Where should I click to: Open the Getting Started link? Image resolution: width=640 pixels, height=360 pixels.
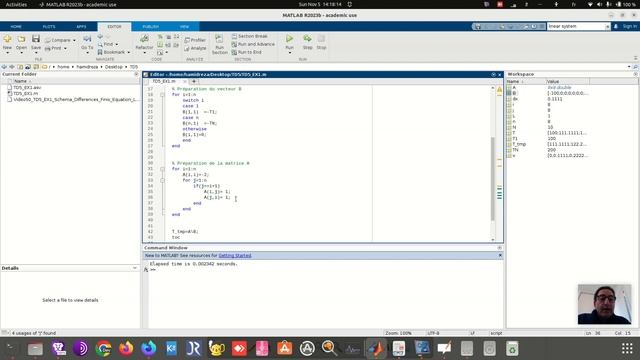point(235,256)
